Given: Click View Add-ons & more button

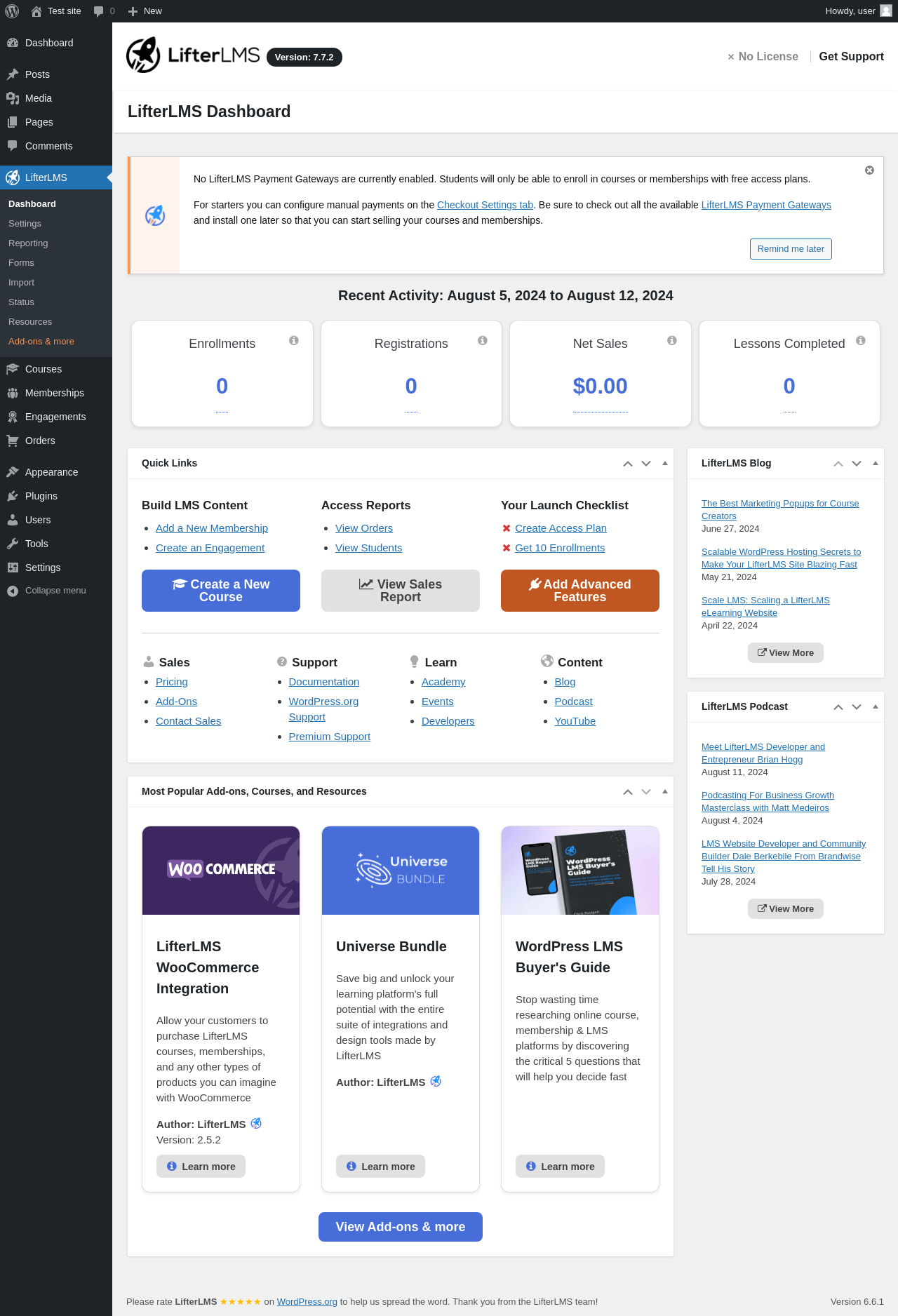Looking at the screenshot, I should pyautogui.click(x=401, y=1227).
